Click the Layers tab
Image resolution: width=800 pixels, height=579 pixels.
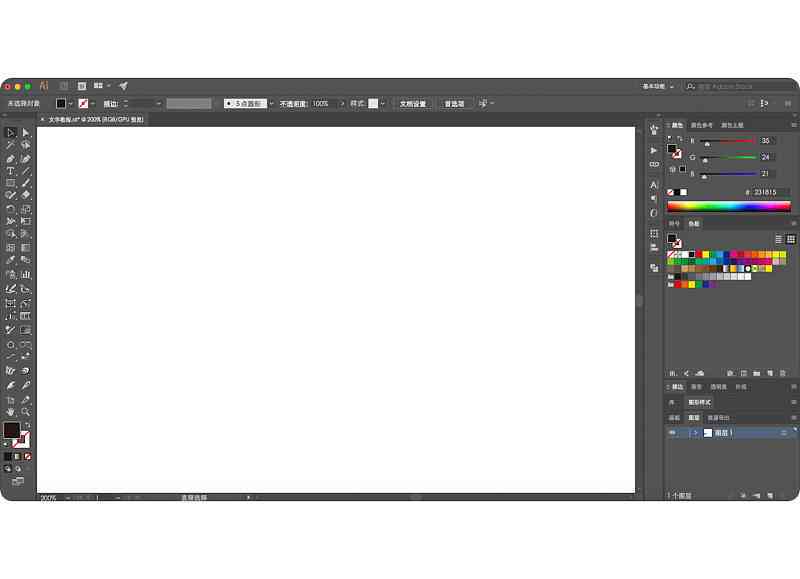694,418
